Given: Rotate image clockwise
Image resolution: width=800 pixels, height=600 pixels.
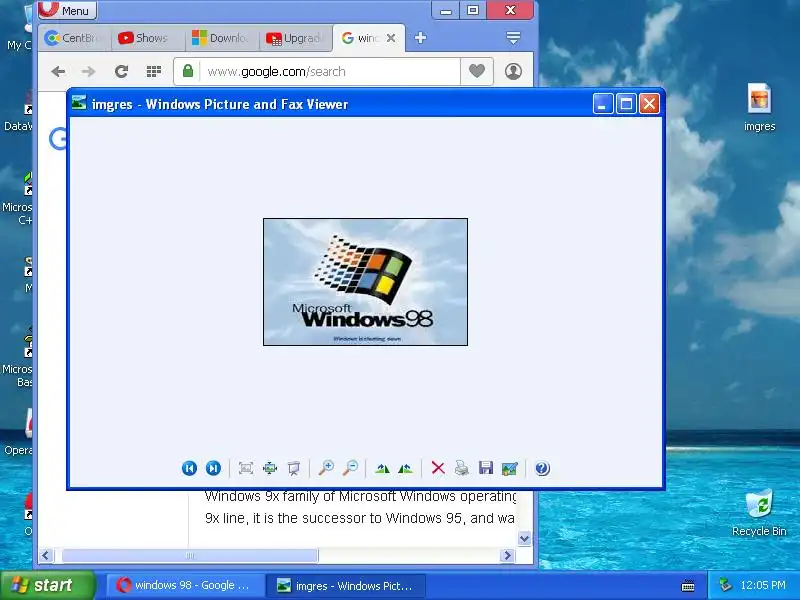Looking at the screenshot, I should 382,468.
